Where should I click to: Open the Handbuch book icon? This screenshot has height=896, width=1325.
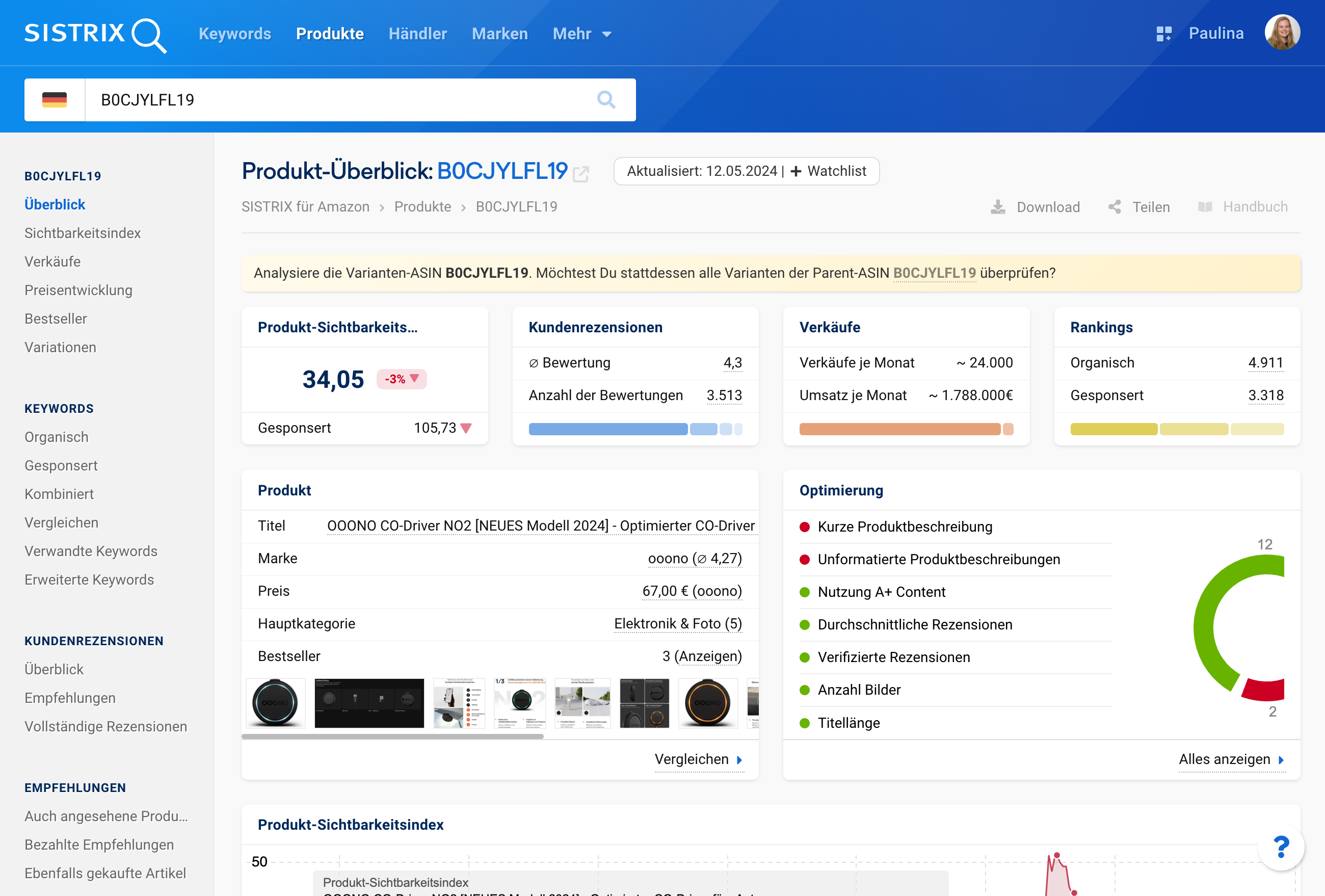click(1205, 207)
